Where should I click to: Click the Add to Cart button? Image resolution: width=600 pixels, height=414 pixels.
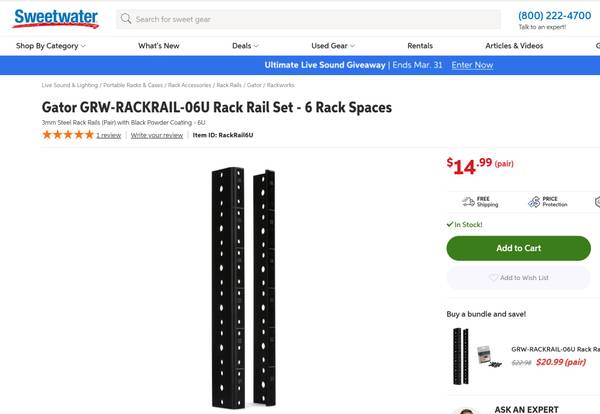[x=518, y=248]
